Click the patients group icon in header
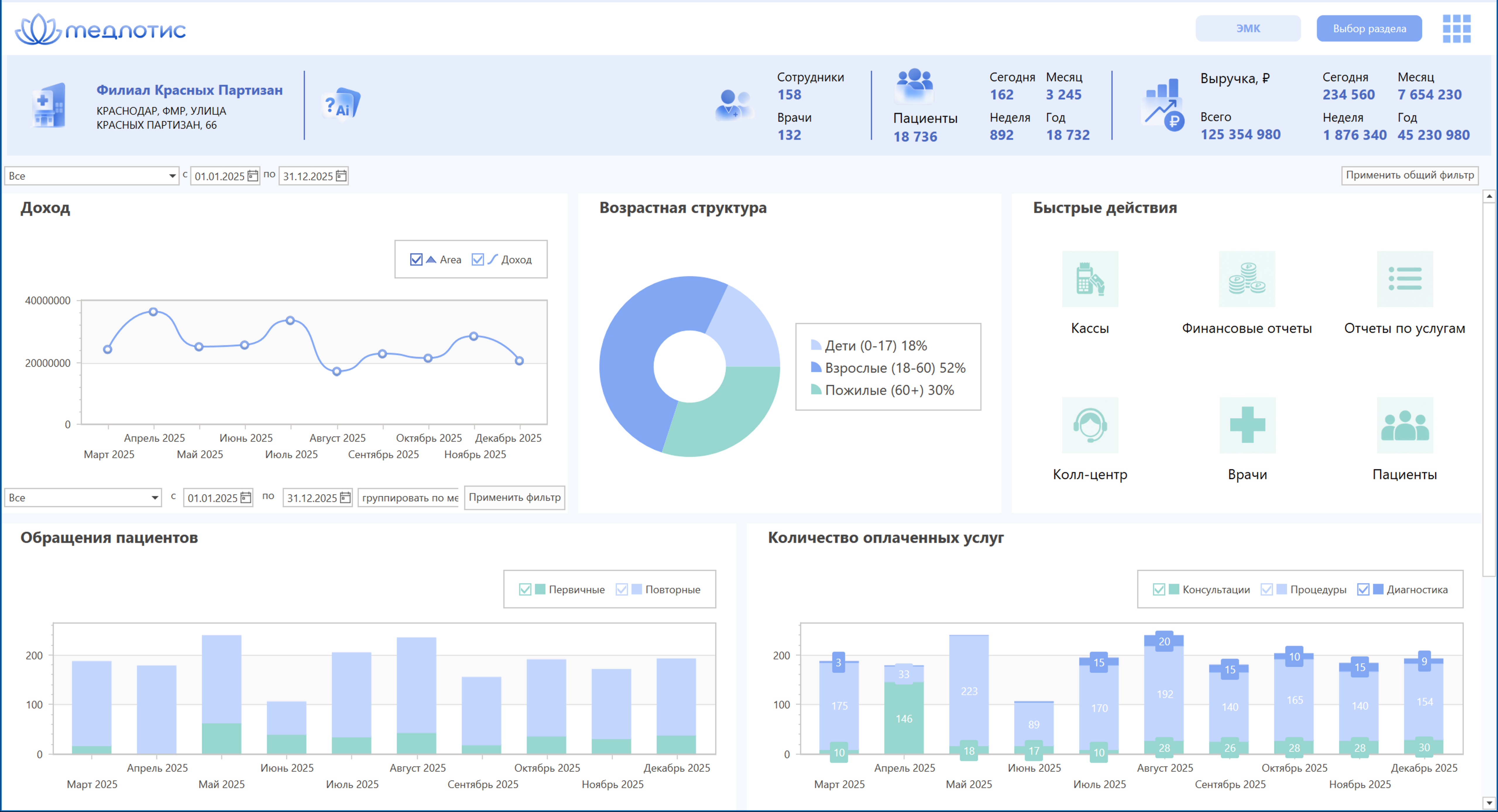This screenshot has width=1498, height=812. (x=915, y=85)
